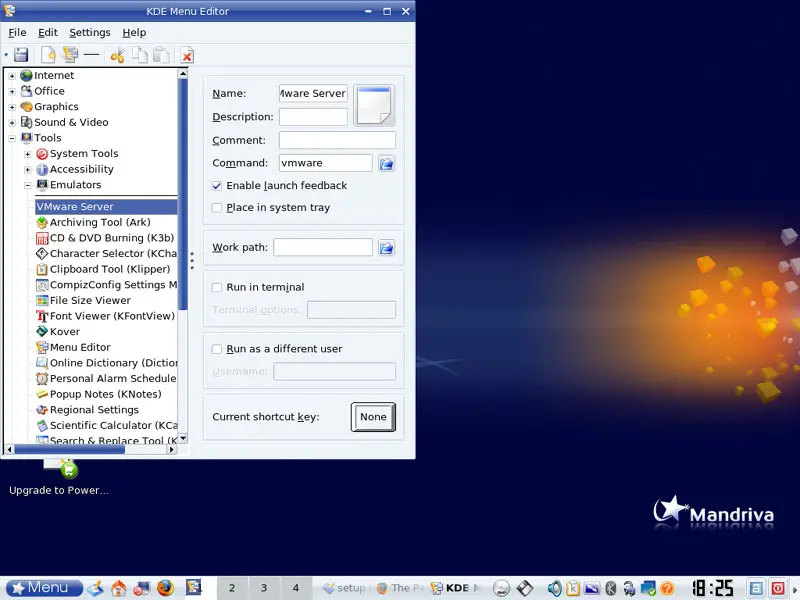Click the None shortcut key button

[373, 417]
